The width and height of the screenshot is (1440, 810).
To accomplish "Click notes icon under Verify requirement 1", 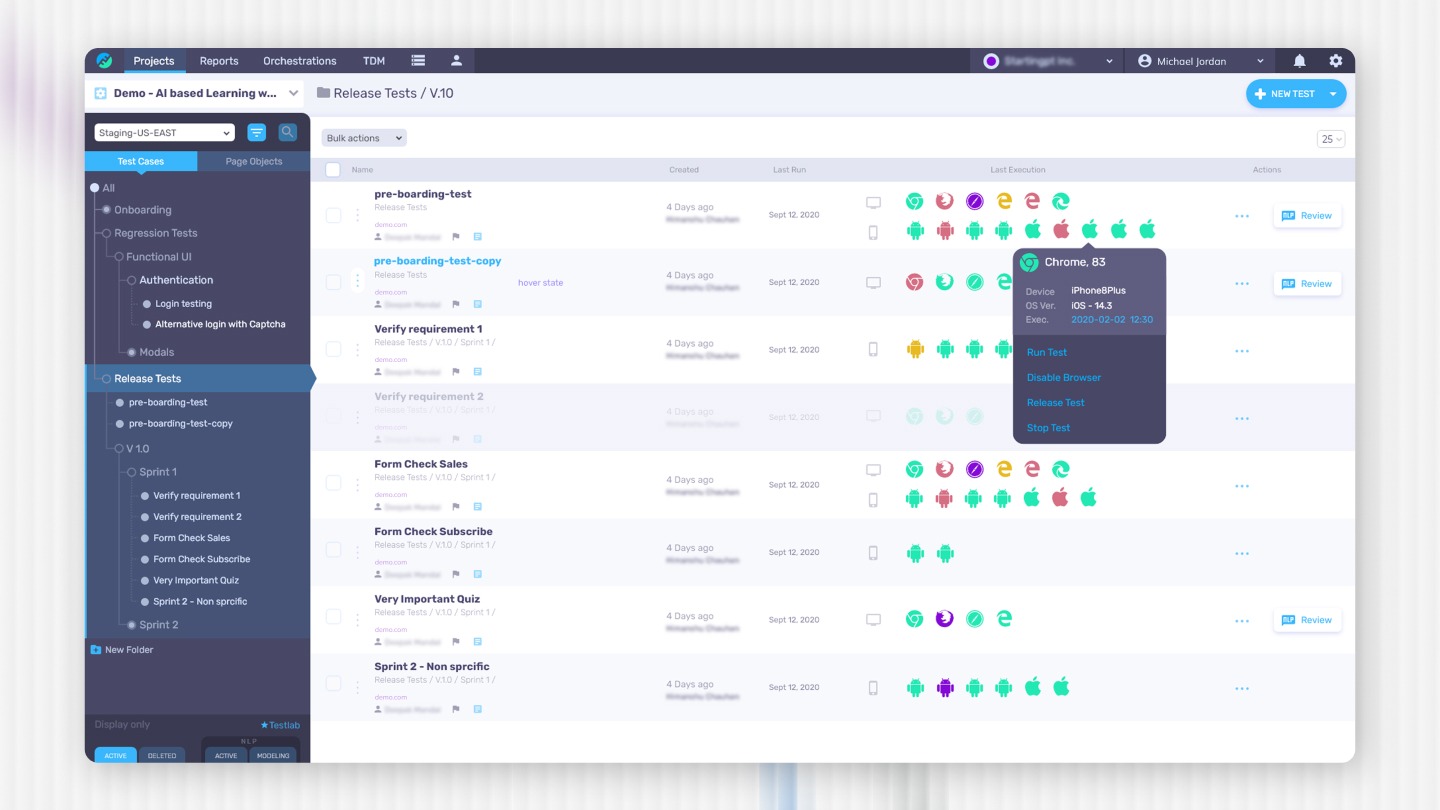I will (x=477, y=372).
